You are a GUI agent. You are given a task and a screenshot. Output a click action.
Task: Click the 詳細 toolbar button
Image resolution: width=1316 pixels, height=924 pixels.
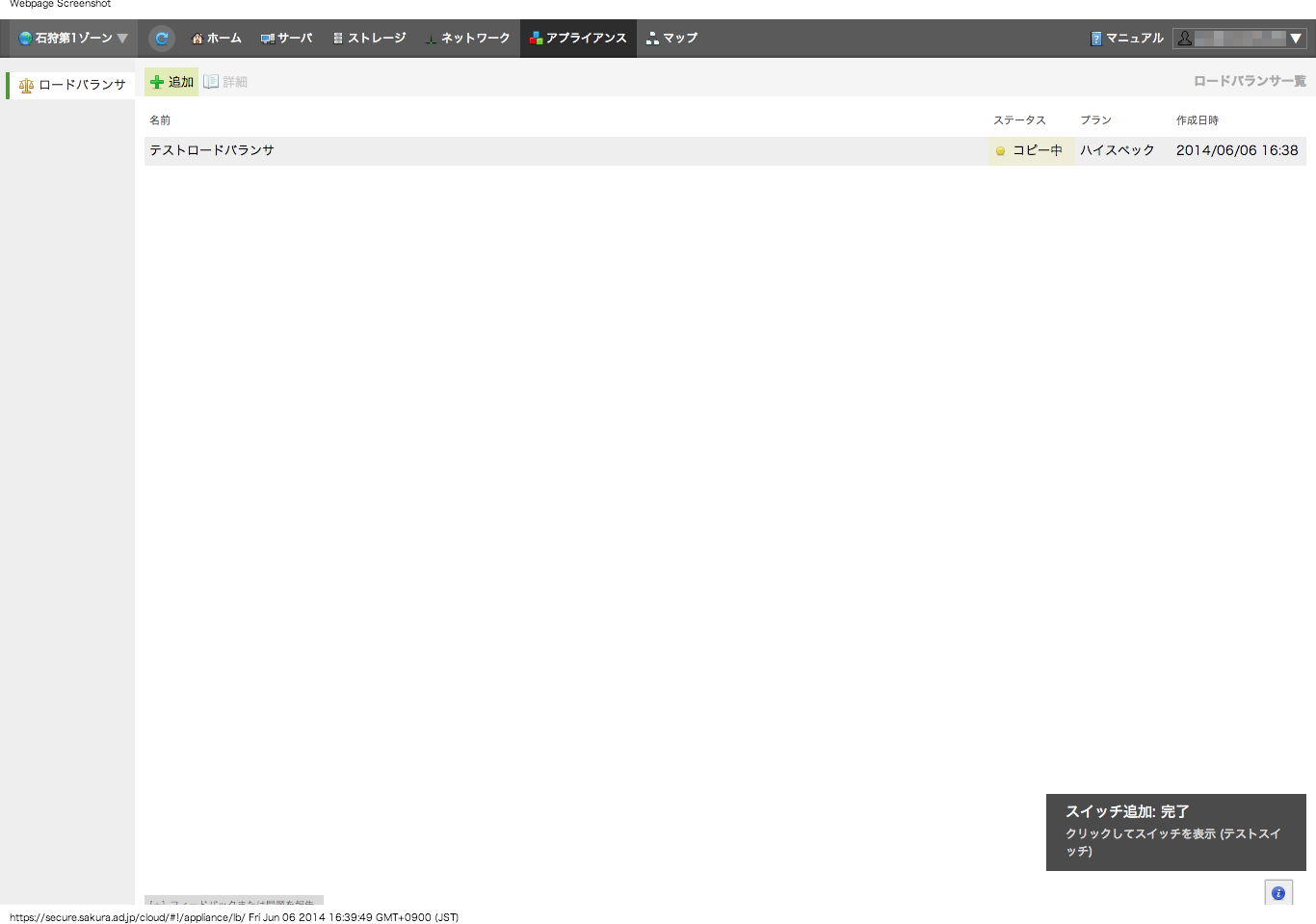(225, 82)
